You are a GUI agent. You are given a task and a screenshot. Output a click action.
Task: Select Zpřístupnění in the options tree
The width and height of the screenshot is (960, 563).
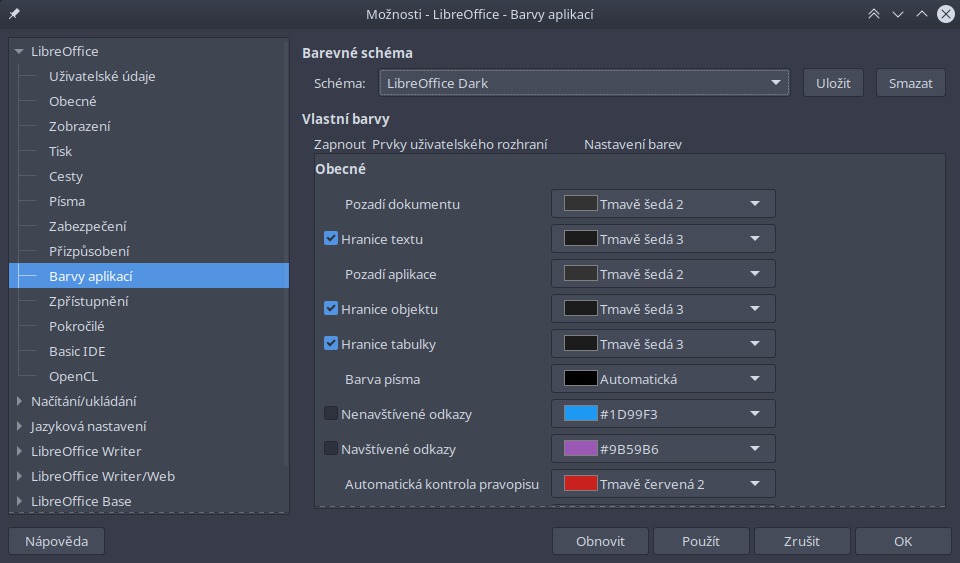pyautogui.click(x=88, y=301)
